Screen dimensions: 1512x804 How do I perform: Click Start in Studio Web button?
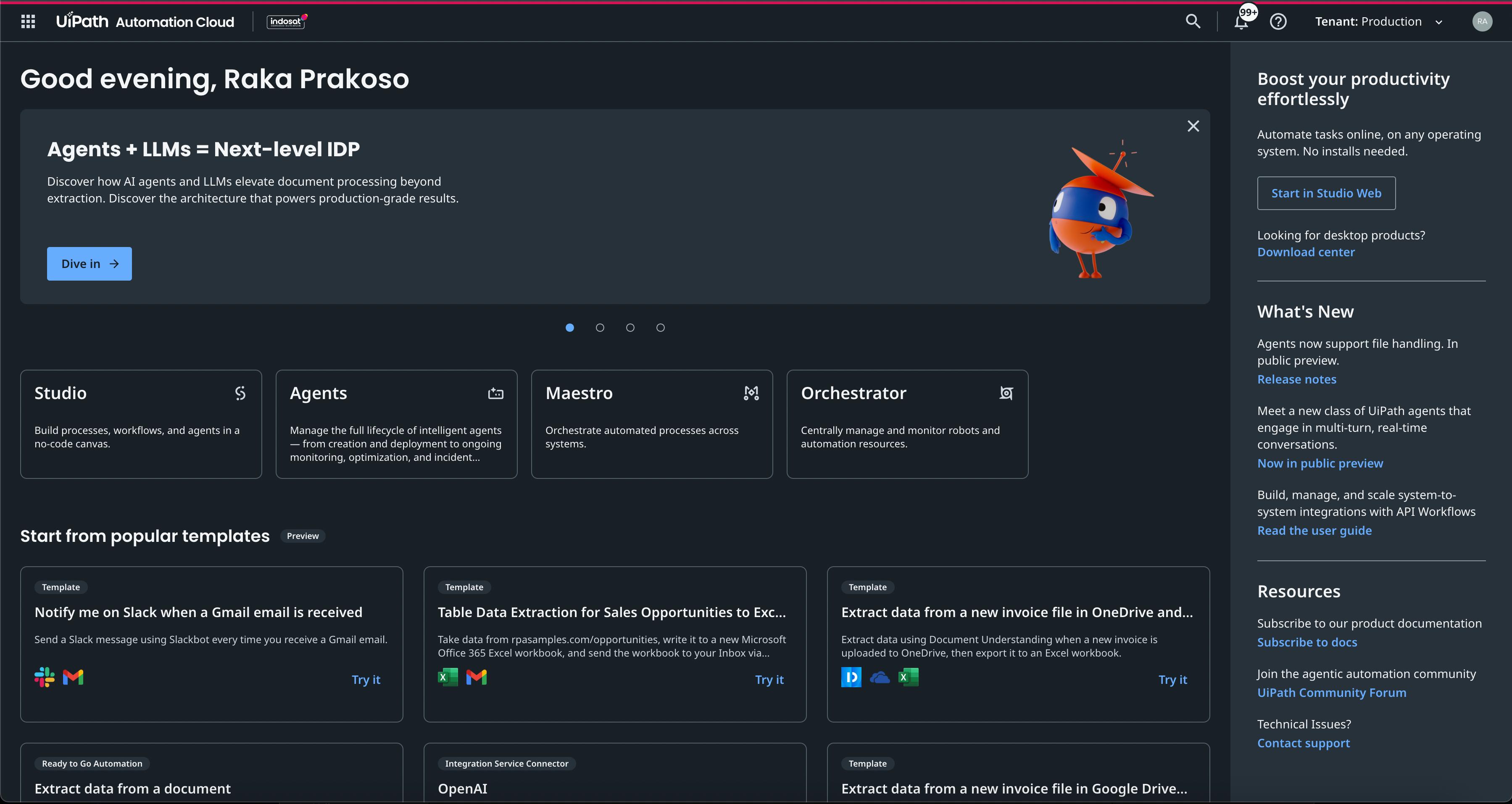click(1326, 193)
